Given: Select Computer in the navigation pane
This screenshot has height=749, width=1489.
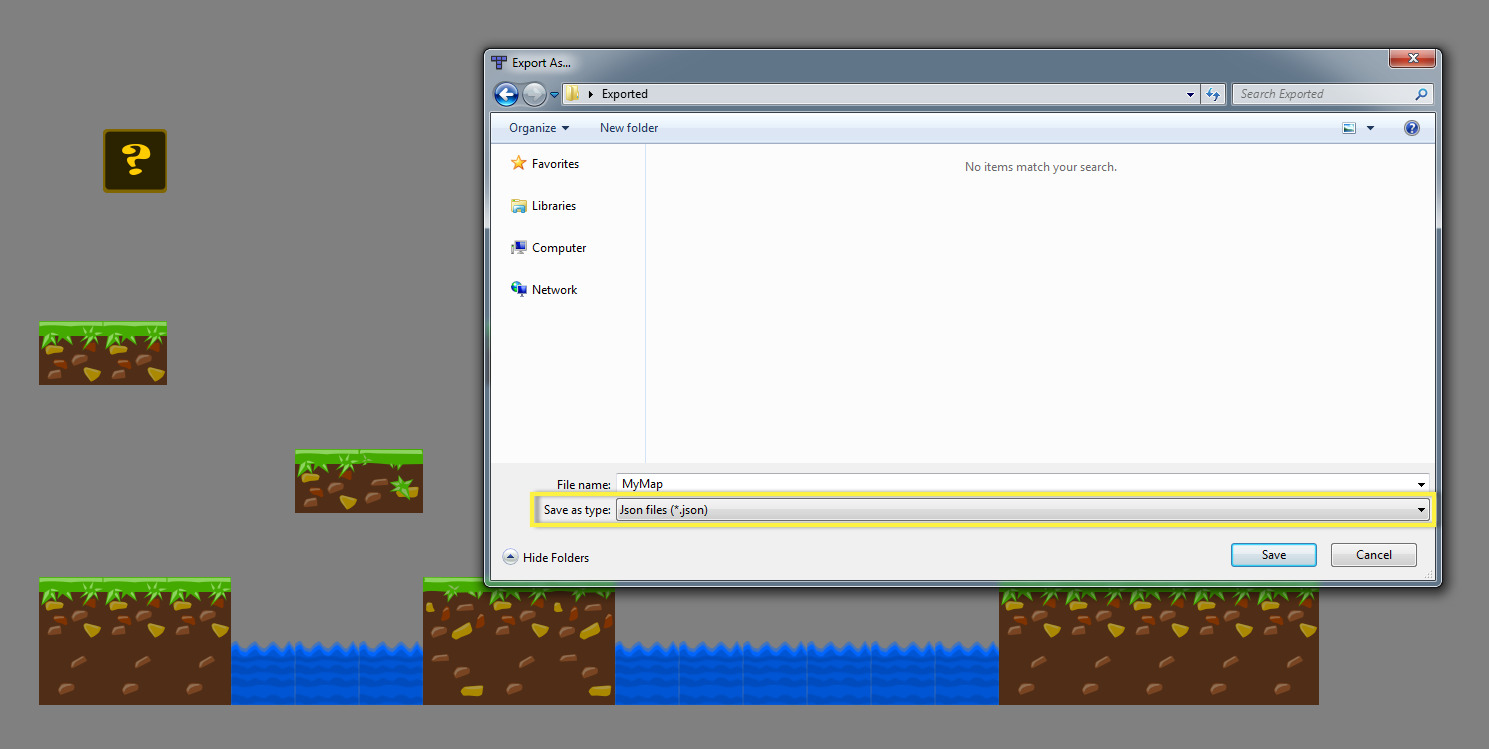Looking at the screenshot, I should pyautogui.click(x=558, y=247).
